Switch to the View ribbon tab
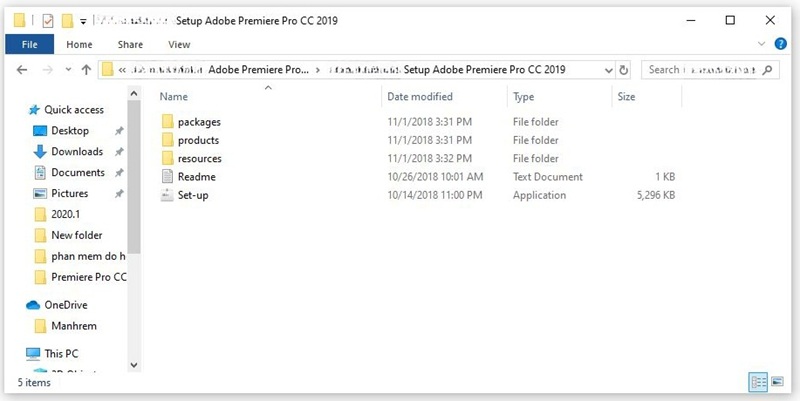 [179, 44]
